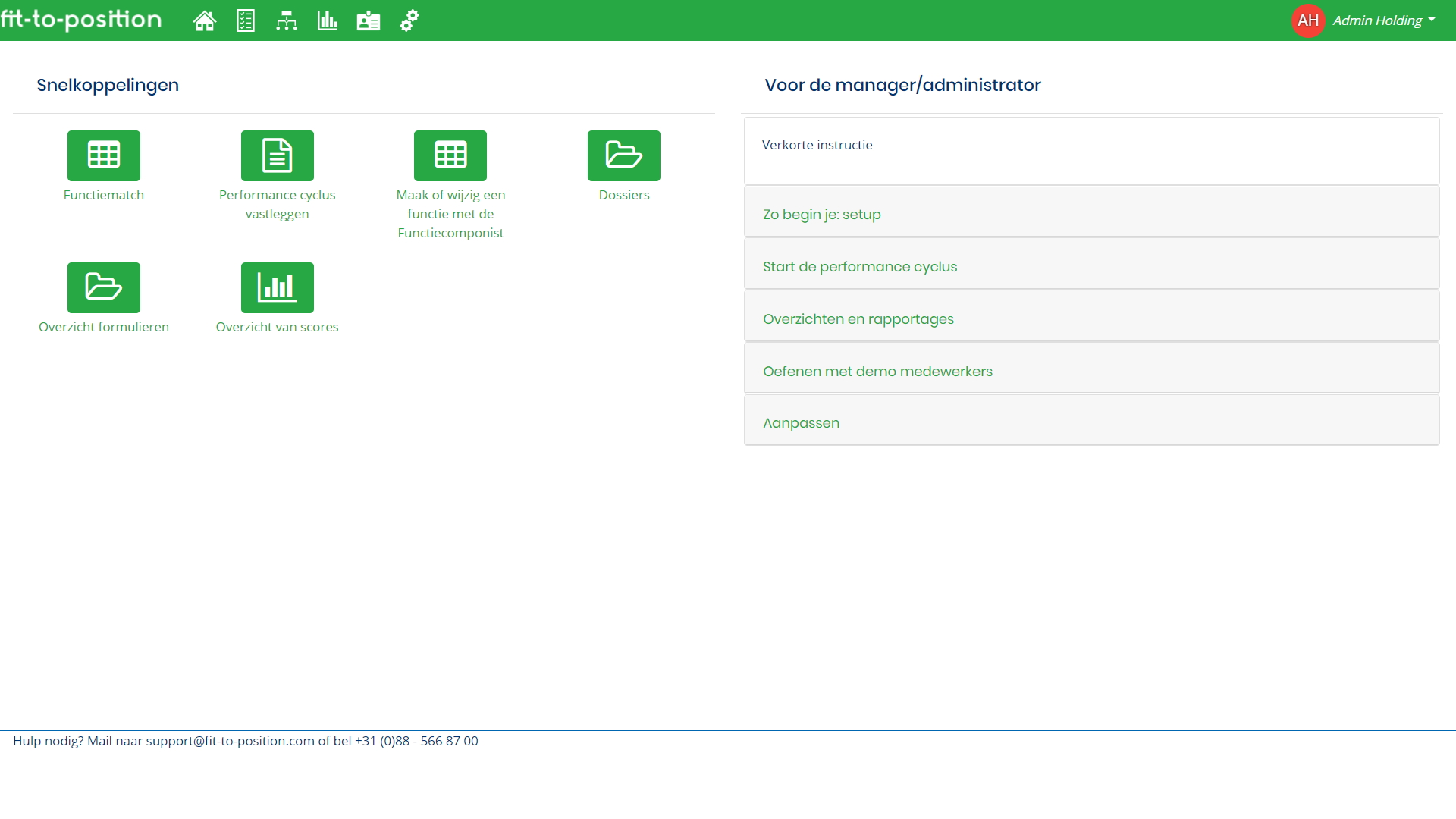
Task: Open the ID card icon in the navbar
Action: click(369, 20)
